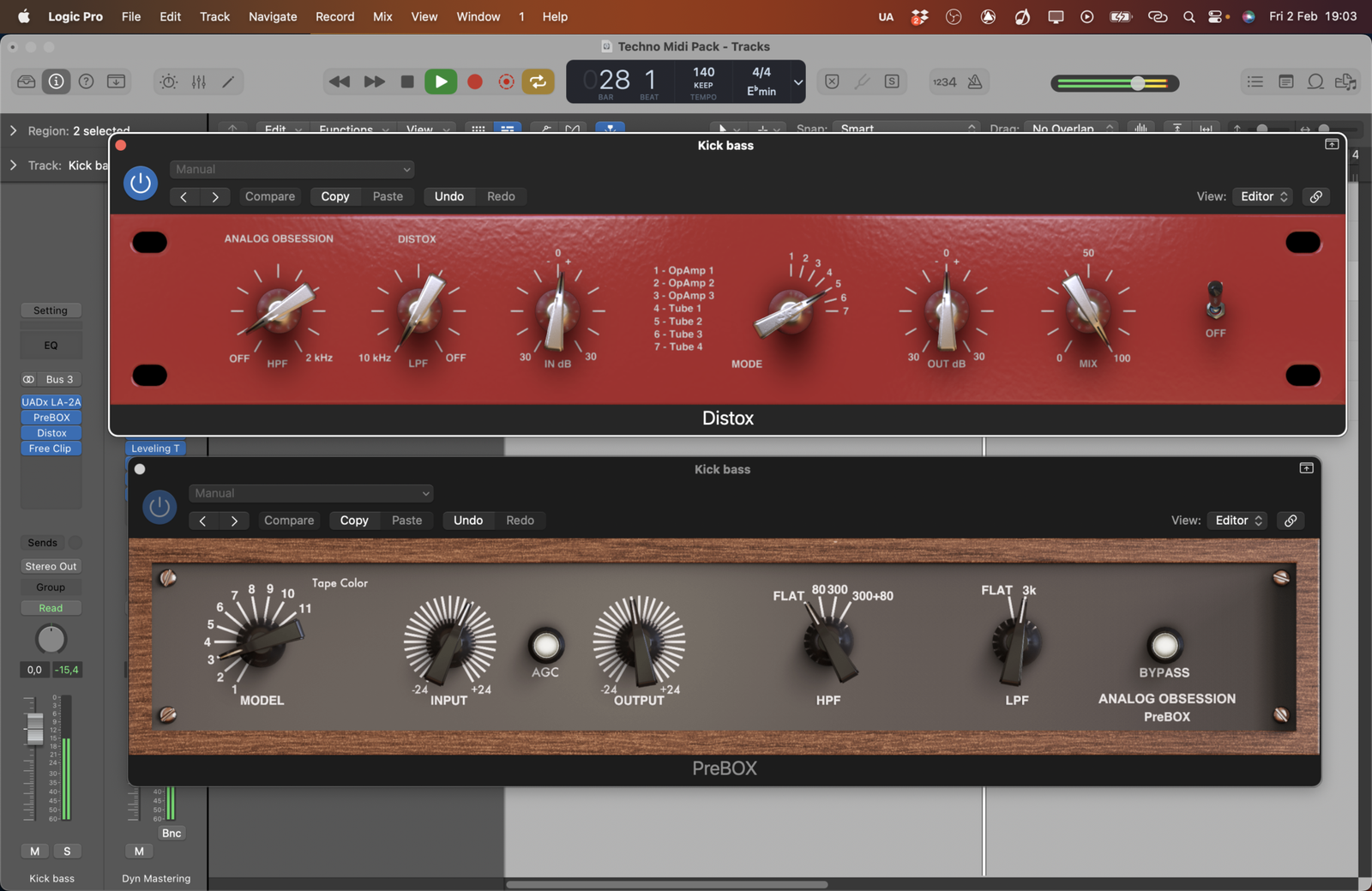Click the Solo mode icon in the control bar
This screenshot has height=891, width=1372.
tap(892, 81)
